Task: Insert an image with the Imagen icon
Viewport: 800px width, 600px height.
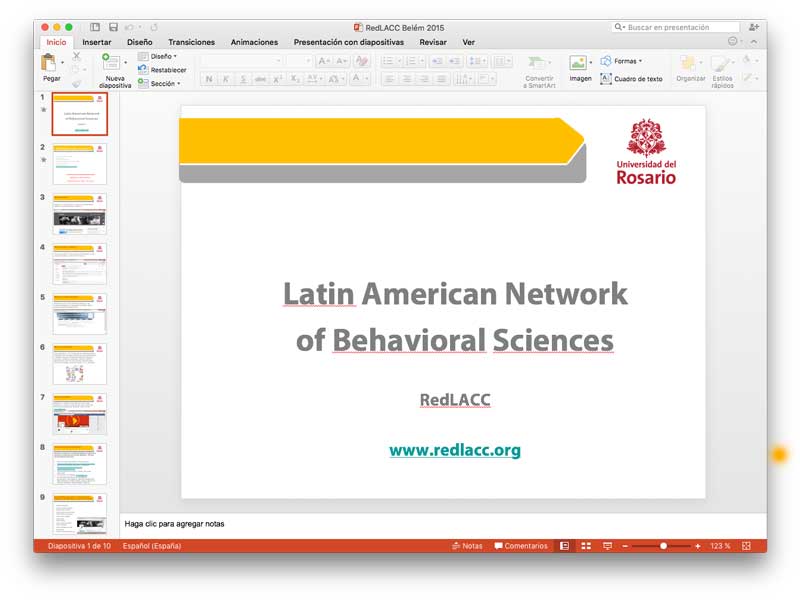Action: [x=579, y=64]
